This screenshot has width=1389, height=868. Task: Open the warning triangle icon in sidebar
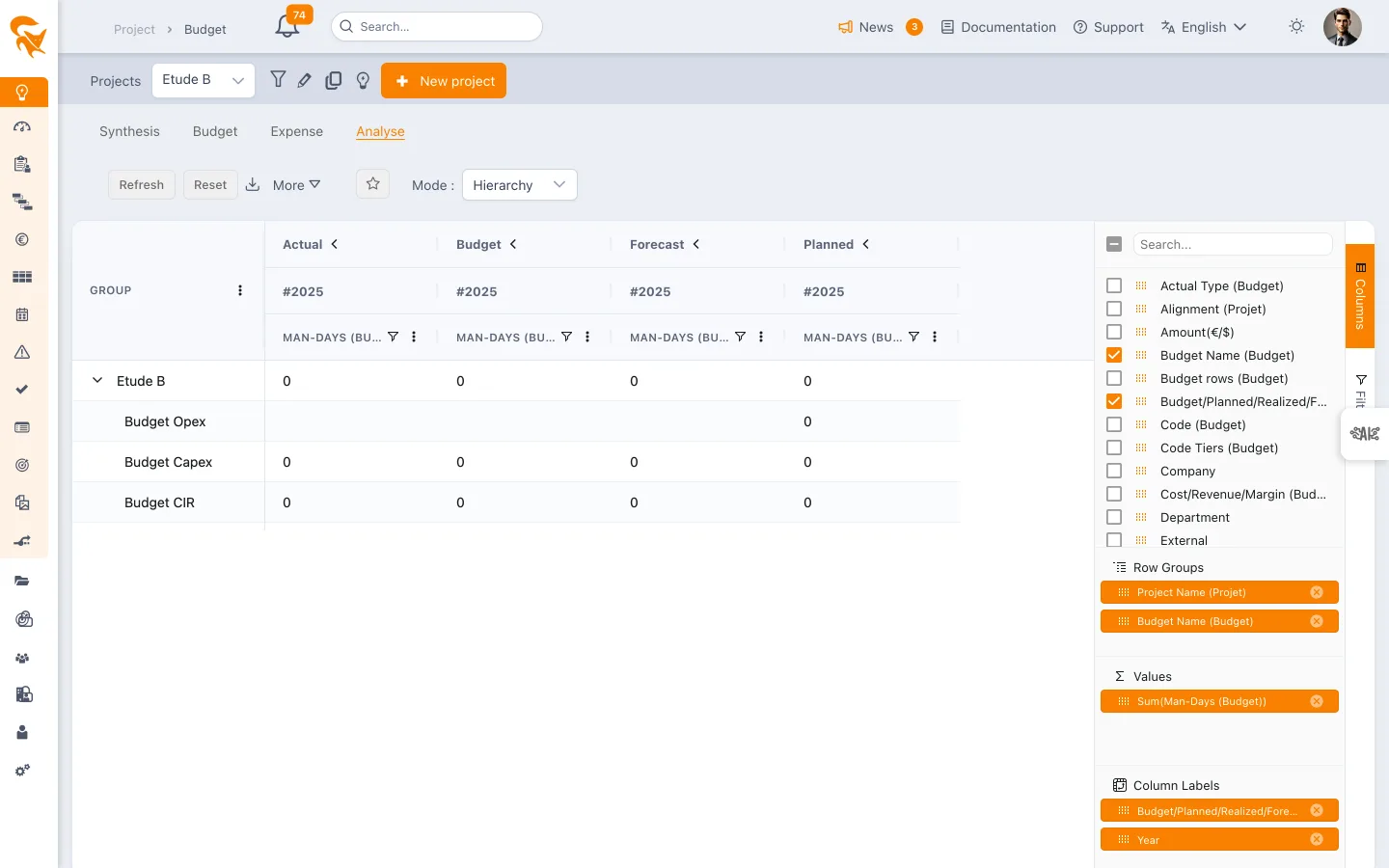tap(22, 352)
